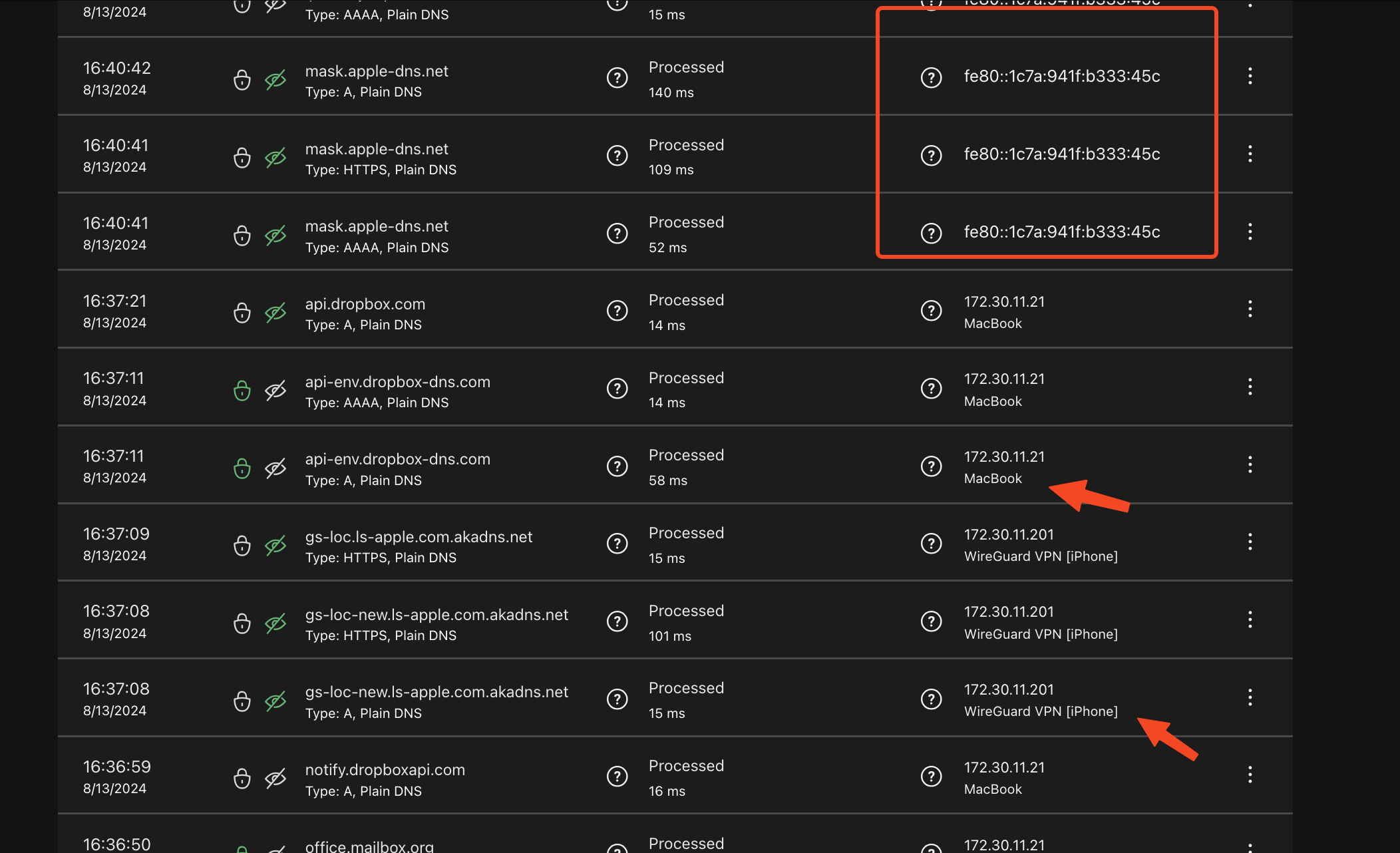Click WireGuard VPN [iPhone] client at 16:37:09
The height and width of the screenshot is (853, 1400).
(1040, 556)
